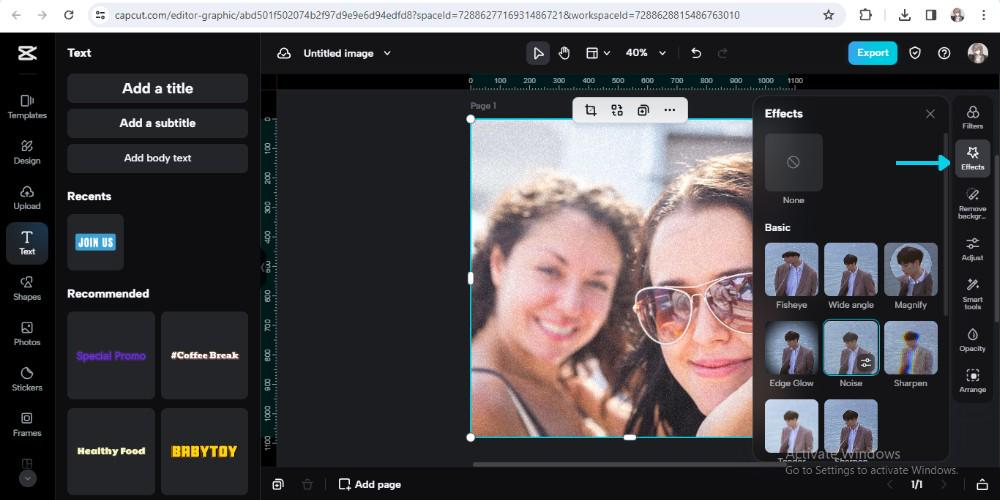Image resolution: width=1000 pixels, height=500 pixels.
Task: Open the user profile avatar in CapCut
Action: (977, 54)
